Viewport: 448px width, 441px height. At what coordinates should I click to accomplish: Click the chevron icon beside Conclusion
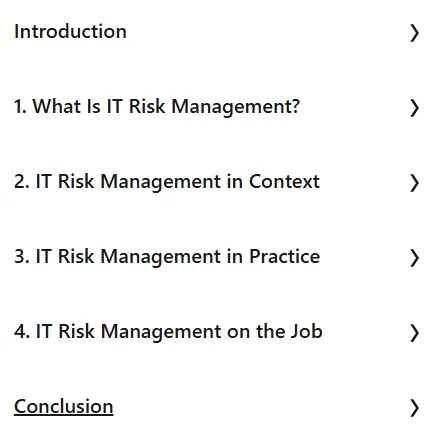pos(414,408)
